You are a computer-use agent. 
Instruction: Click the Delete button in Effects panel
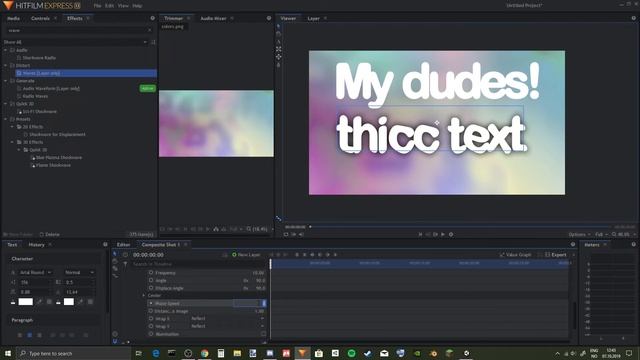pyautogui.click(x=50, y=234)
